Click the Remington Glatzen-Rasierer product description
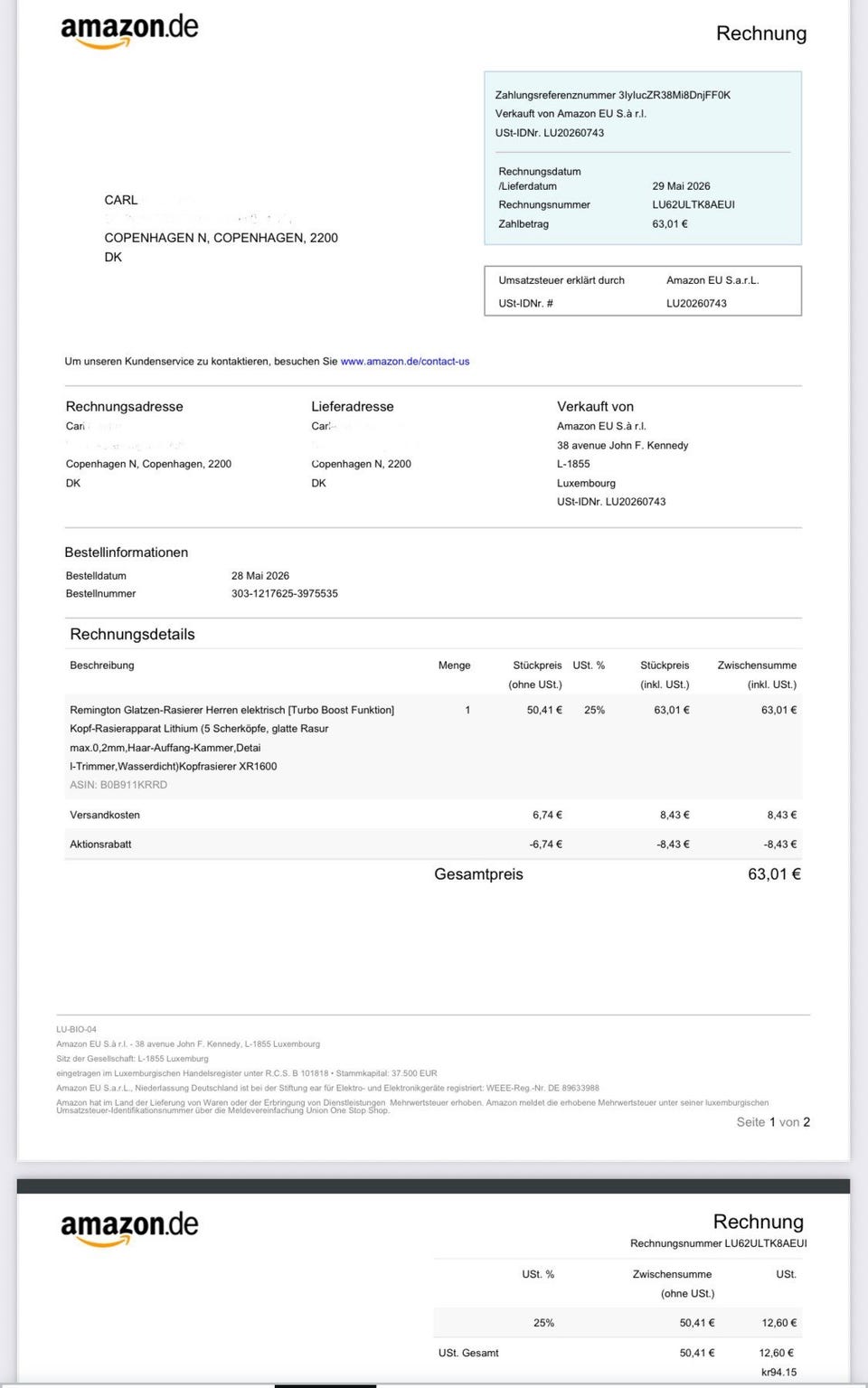 click(x=232, y=738)
